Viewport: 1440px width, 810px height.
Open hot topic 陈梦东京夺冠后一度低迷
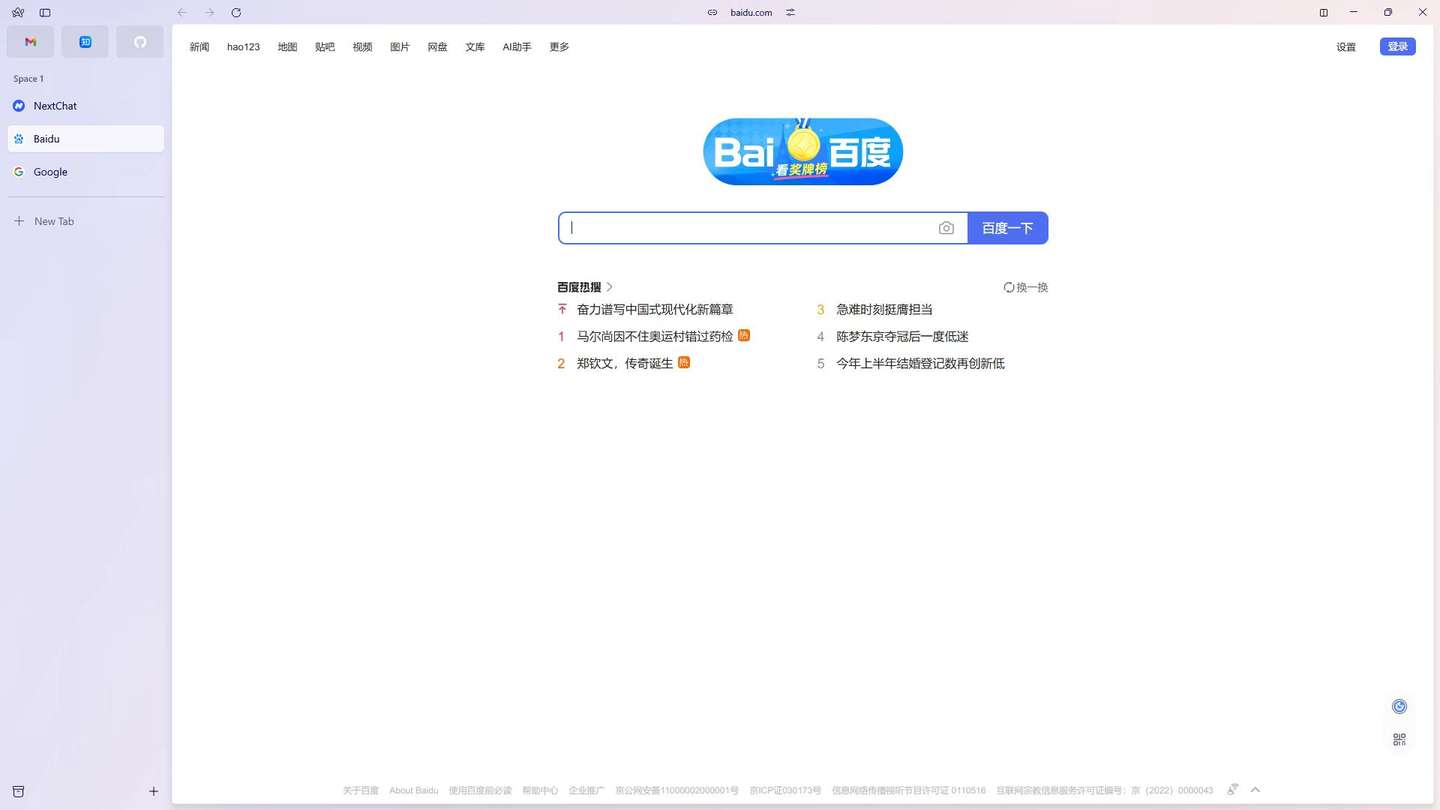903,337
